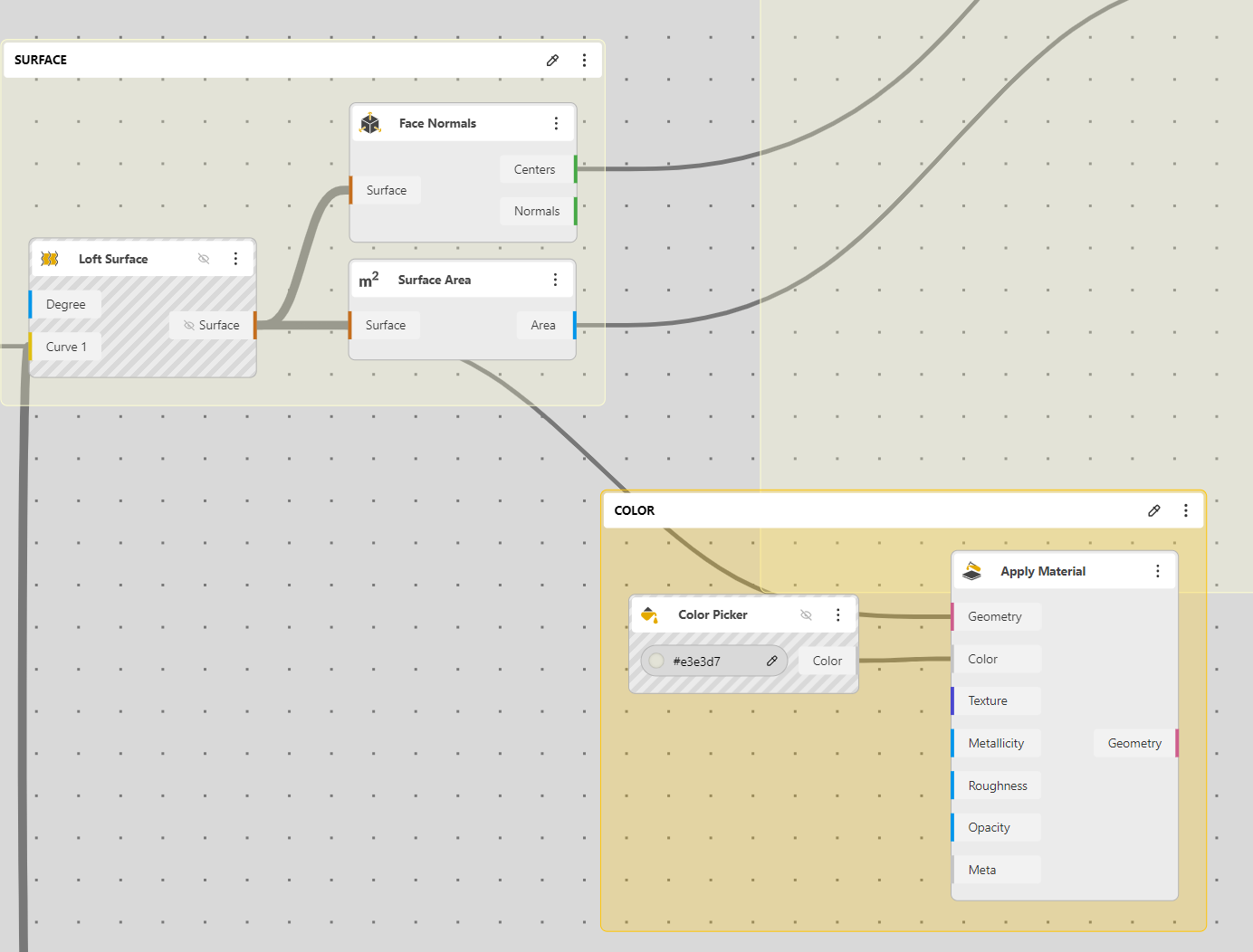Viewport: 1253px width, 952px height.
Task: Toggle visibility of the Color Picker node
Action: coord(806,615)
